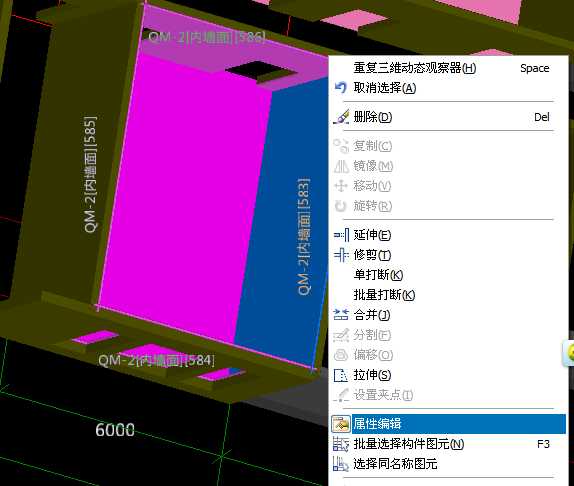574x486 pixels.
Task: Click the batch select icon beside 批量选择构件图元
Action: pyautogui.click(x=341, y=444)
